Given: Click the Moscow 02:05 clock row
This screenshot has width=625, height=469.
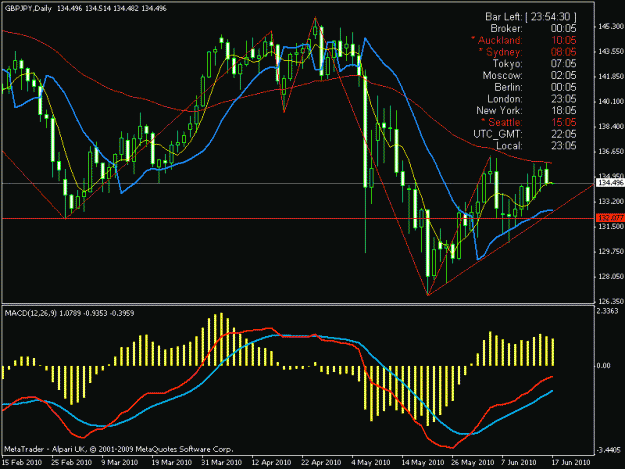Looking at the screenshot, I should (x=529, y=75).
